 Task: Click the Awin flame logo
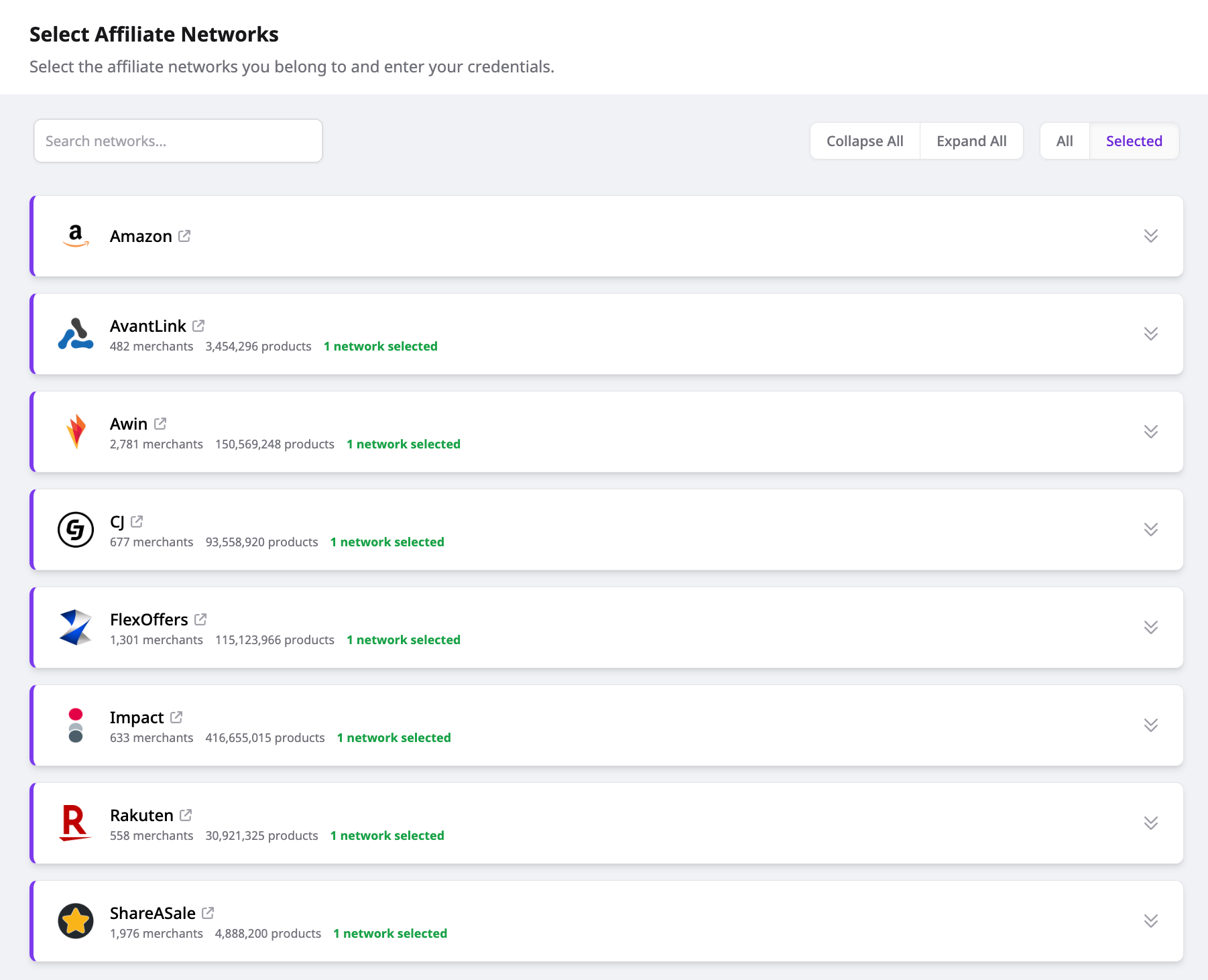tap(76, 432)
